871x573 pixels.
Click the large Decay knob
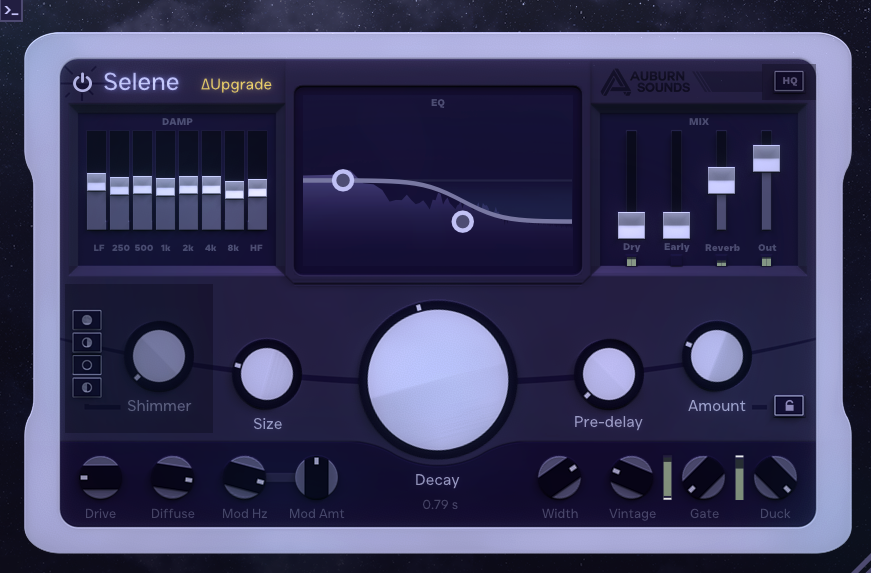point(437,379)
